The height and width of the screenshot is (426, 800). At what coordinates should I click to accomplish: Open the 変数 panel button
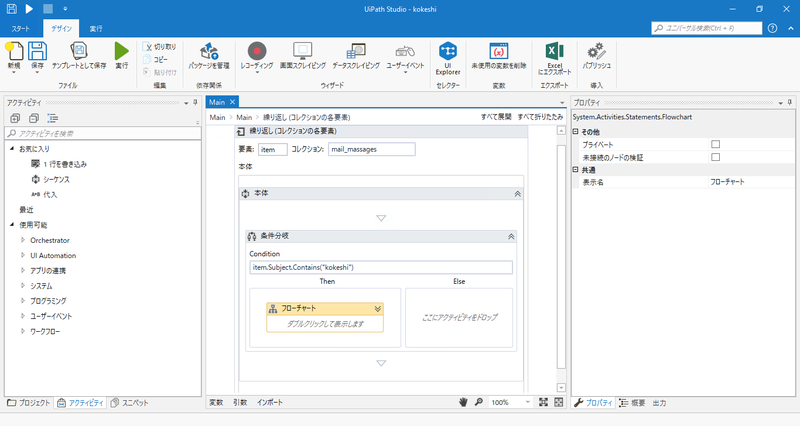[216, 402]
